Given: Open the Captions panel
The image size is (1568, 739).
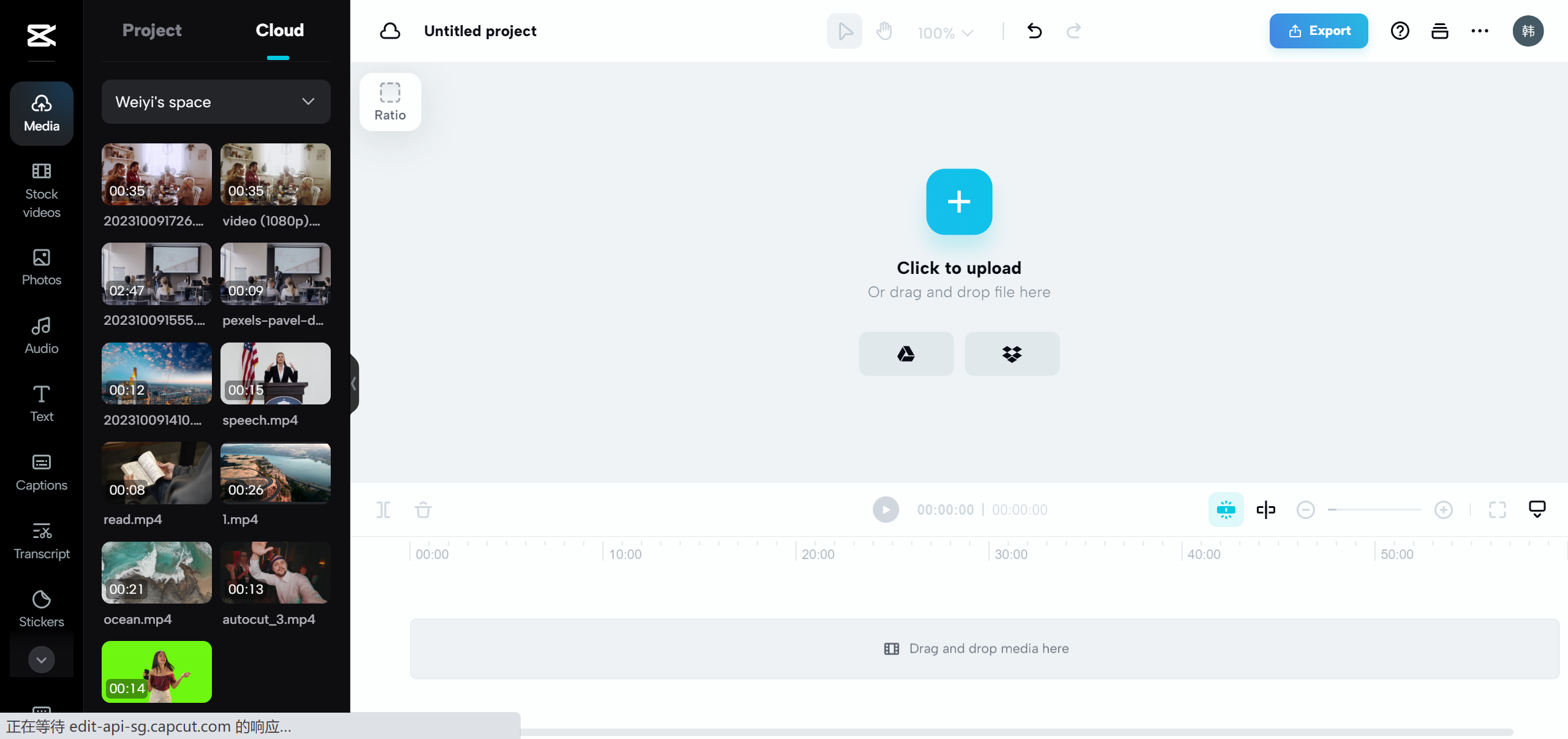Looking at the screenshot, I should [x=41, y=471].
